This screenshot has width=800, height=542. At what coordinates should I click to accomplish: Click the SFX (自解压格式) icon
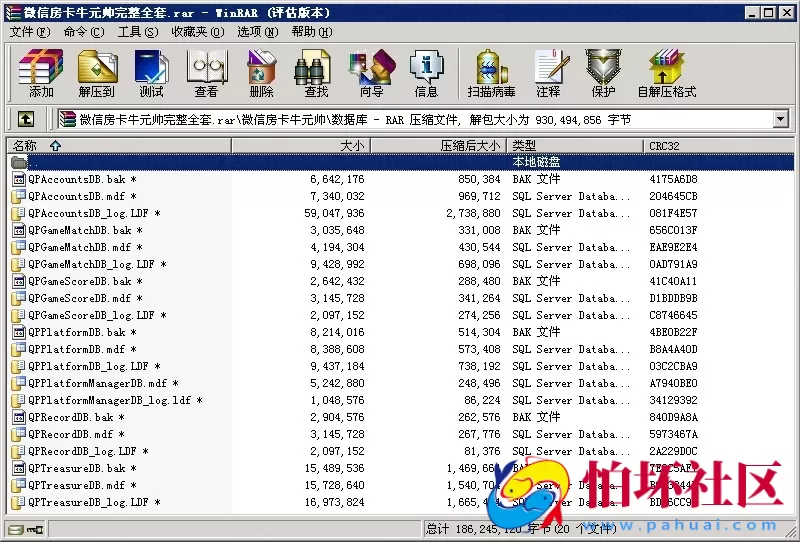pos(666,73)
